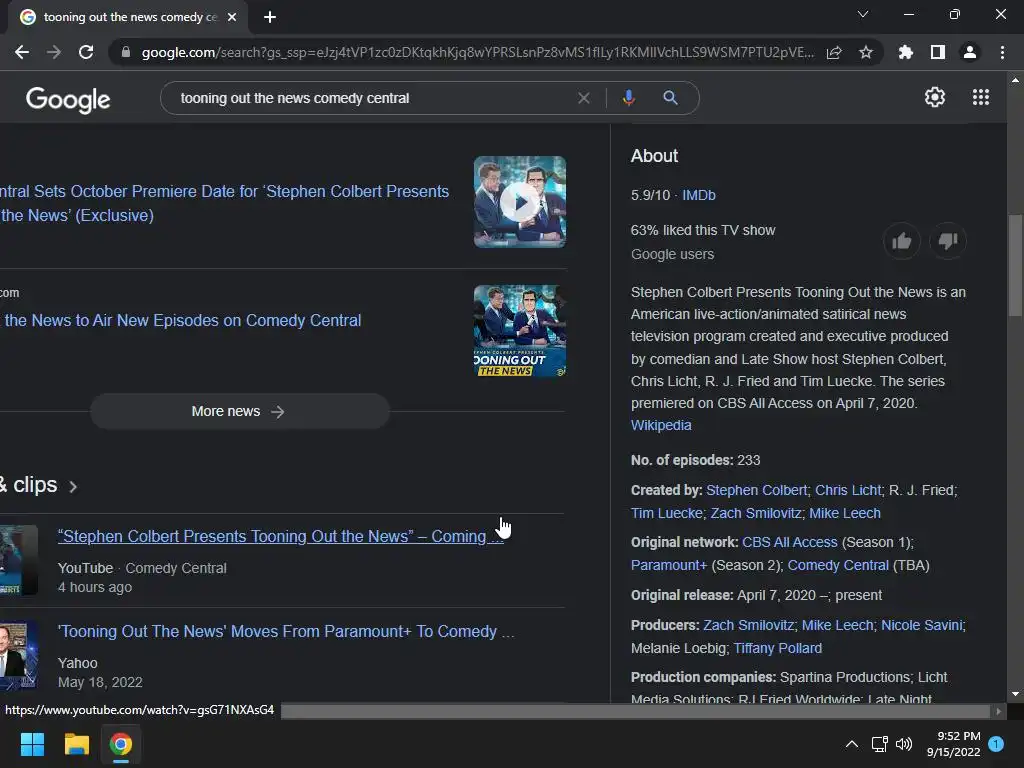Image resolution: width=1024 pixels, height=768 pixels.
Task: Open the Chrome profile avatar
Action: click(970, 52)
